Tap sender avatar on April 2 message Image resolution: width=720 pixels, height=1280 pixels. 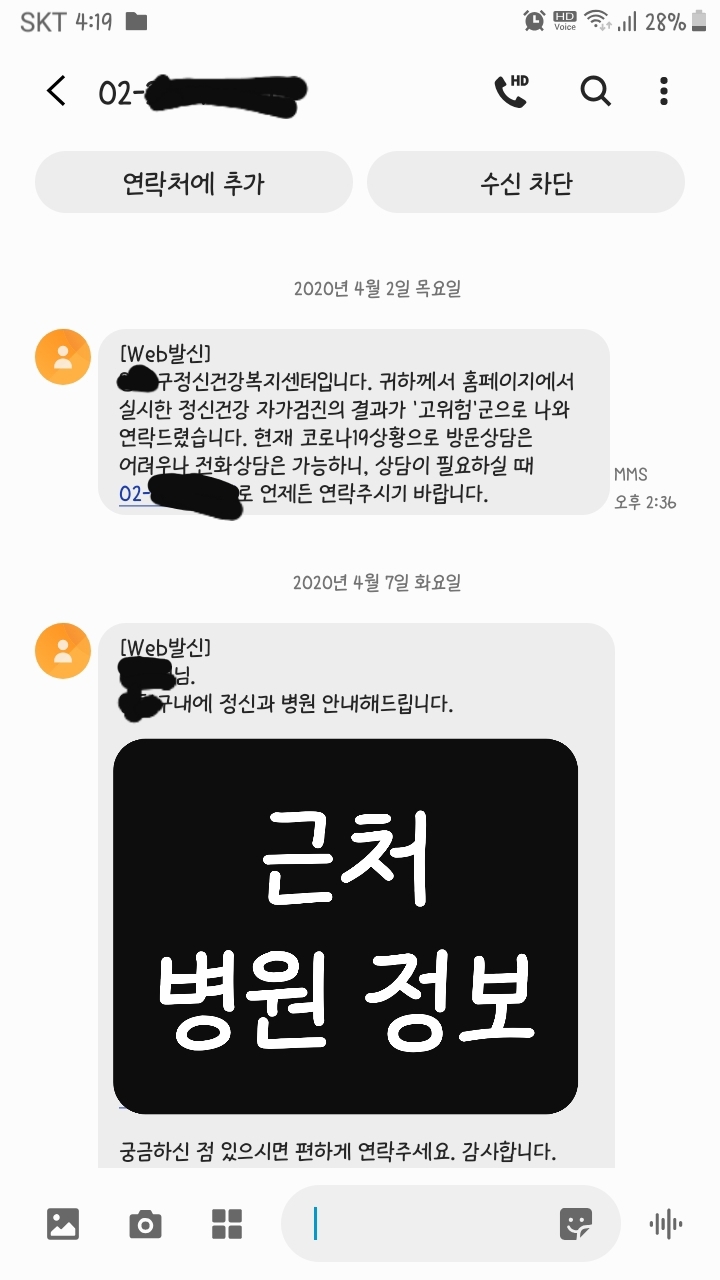click(x=63, y=357)
